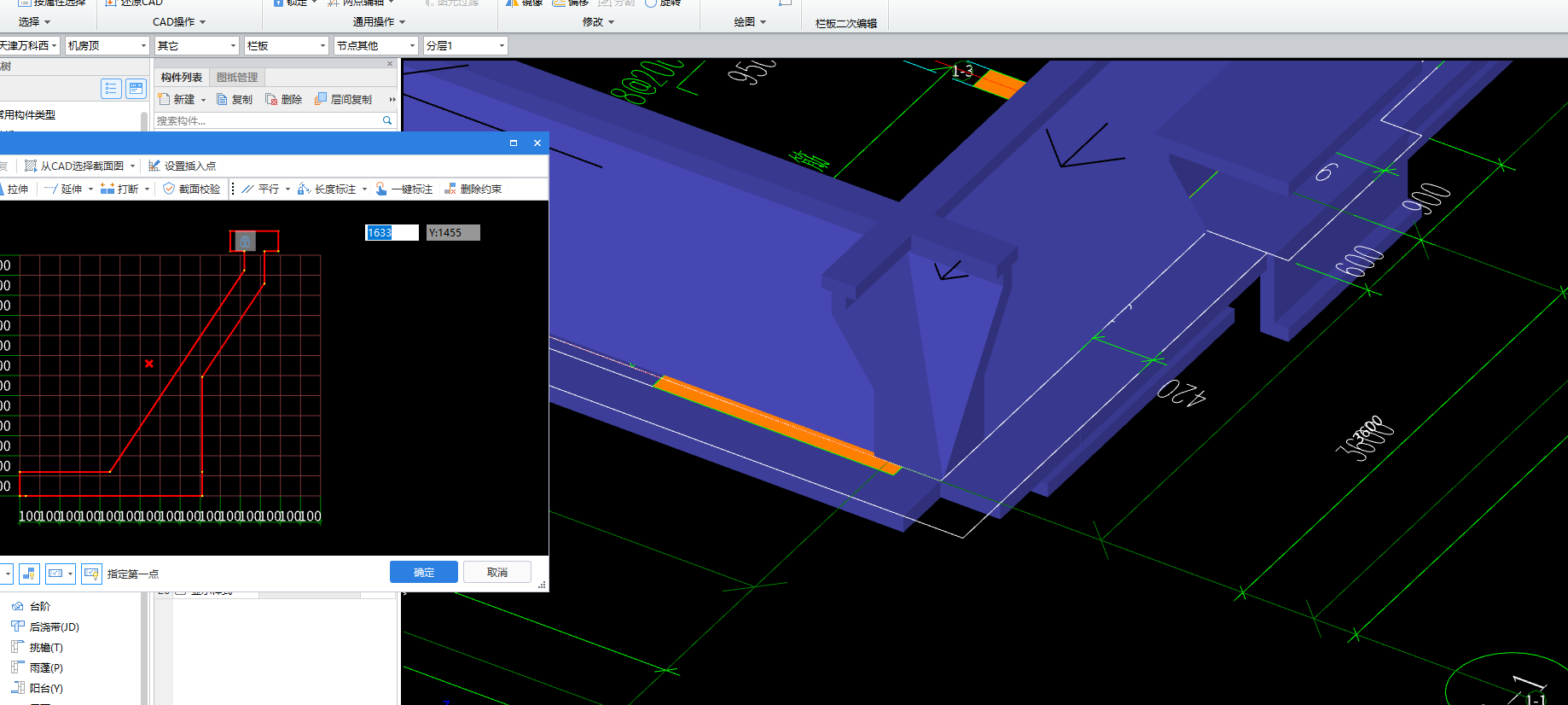Viewport: 1568px width, 705px height.
Task: Open dropdown arrow beside 从CAD选择截面图
Action: pyautogui.click(x=132, y=166)
